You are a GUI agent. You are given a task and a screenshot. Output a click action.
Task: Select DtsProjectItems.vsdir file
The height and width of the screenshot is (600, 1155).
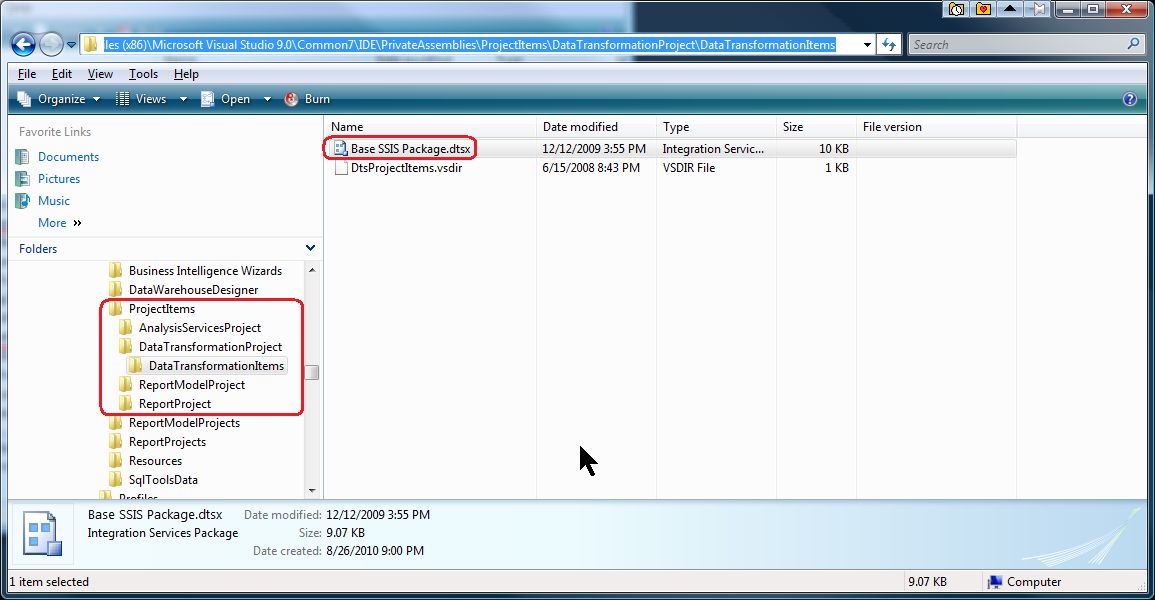pyautogui.click(x=407, y=168)
